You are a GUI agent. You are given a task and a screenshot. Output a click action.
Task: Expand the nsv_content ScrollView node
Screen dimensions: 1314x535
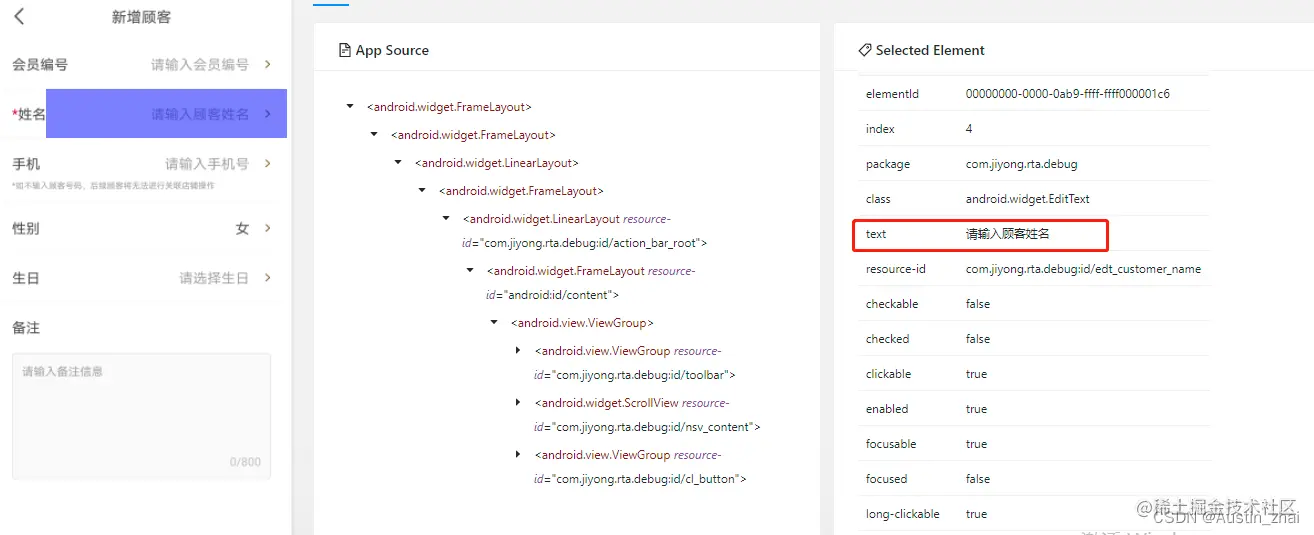click(x=517, y=402)
